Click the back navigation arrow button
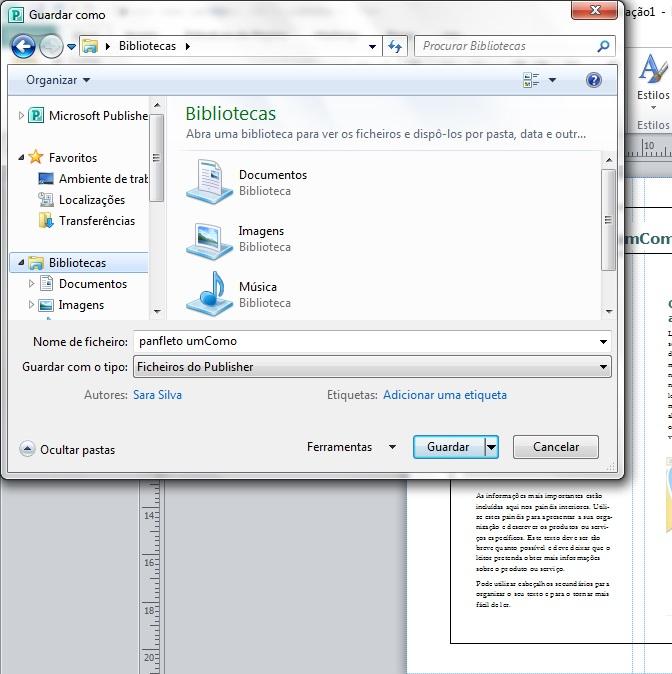The width and height of the screenshot is (672, 674). click(x=23, y=46)
